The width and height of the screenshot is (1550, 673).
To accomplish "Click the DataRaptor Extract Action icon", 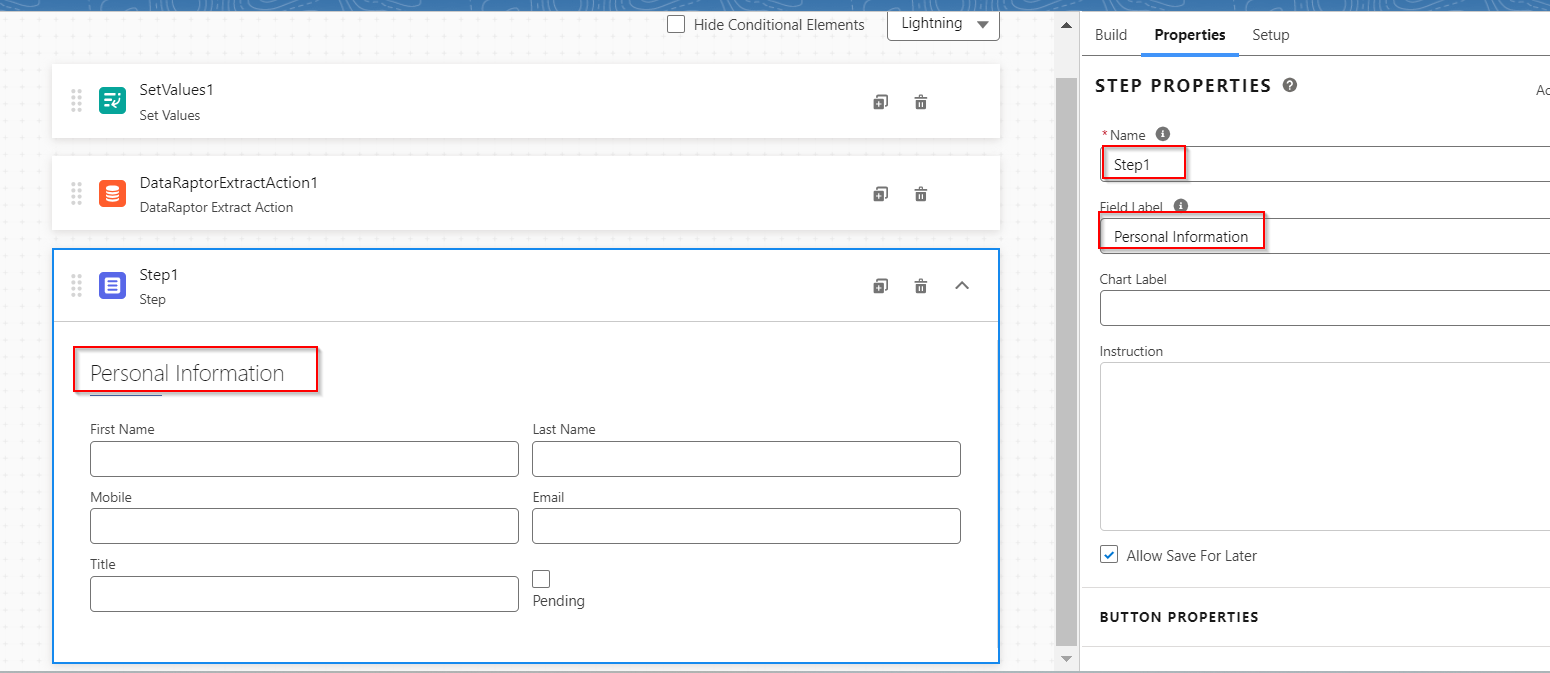I will (112, 193).
